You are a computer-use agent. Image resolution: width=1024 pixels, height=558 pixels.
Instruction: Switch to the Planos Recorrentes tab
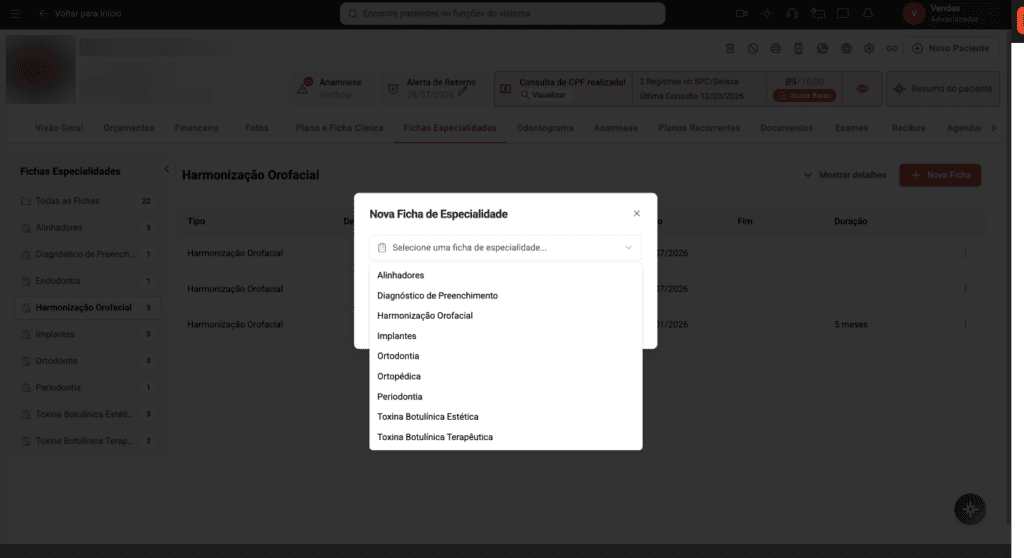(699, 128)
